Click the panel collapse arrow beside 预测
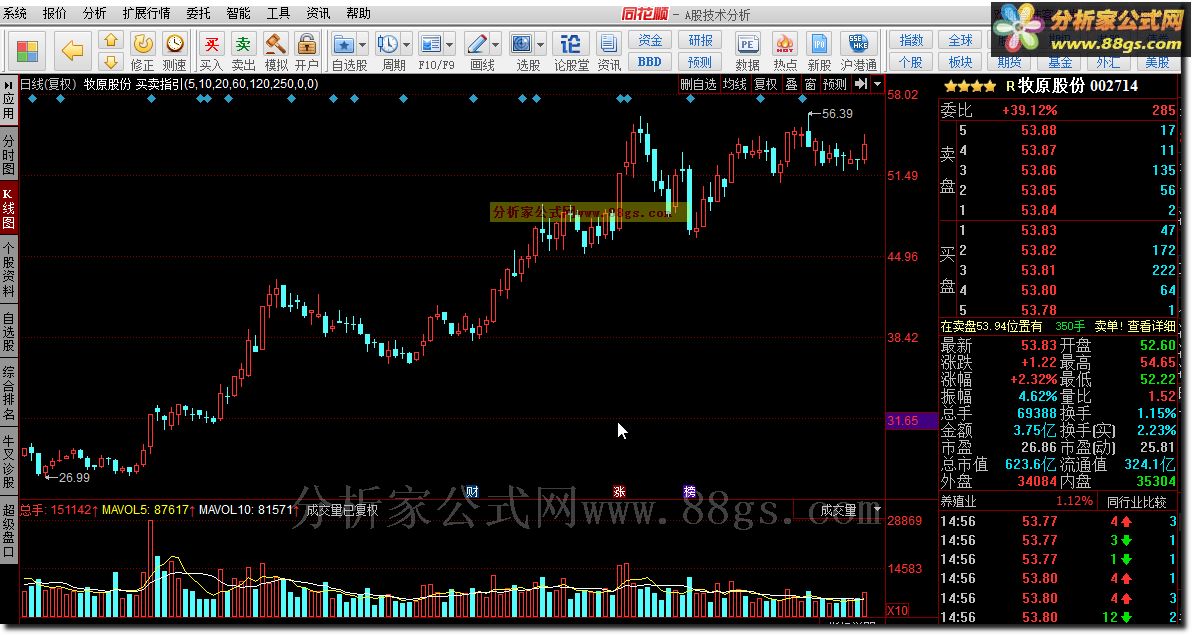The width and height of the screenshot is (1193, 635). 861,84
